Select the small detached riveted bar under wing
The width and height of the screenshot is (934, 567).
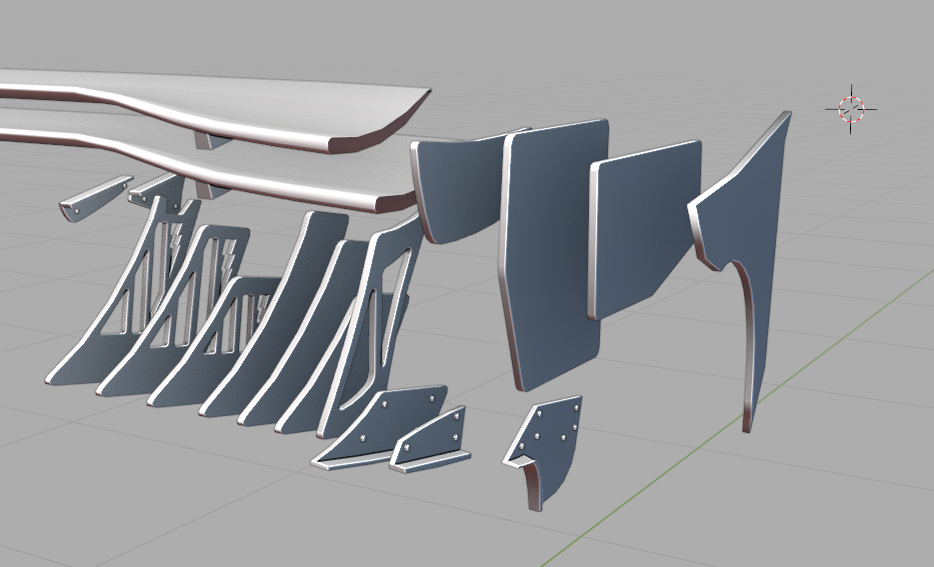[x=95, y=198]
